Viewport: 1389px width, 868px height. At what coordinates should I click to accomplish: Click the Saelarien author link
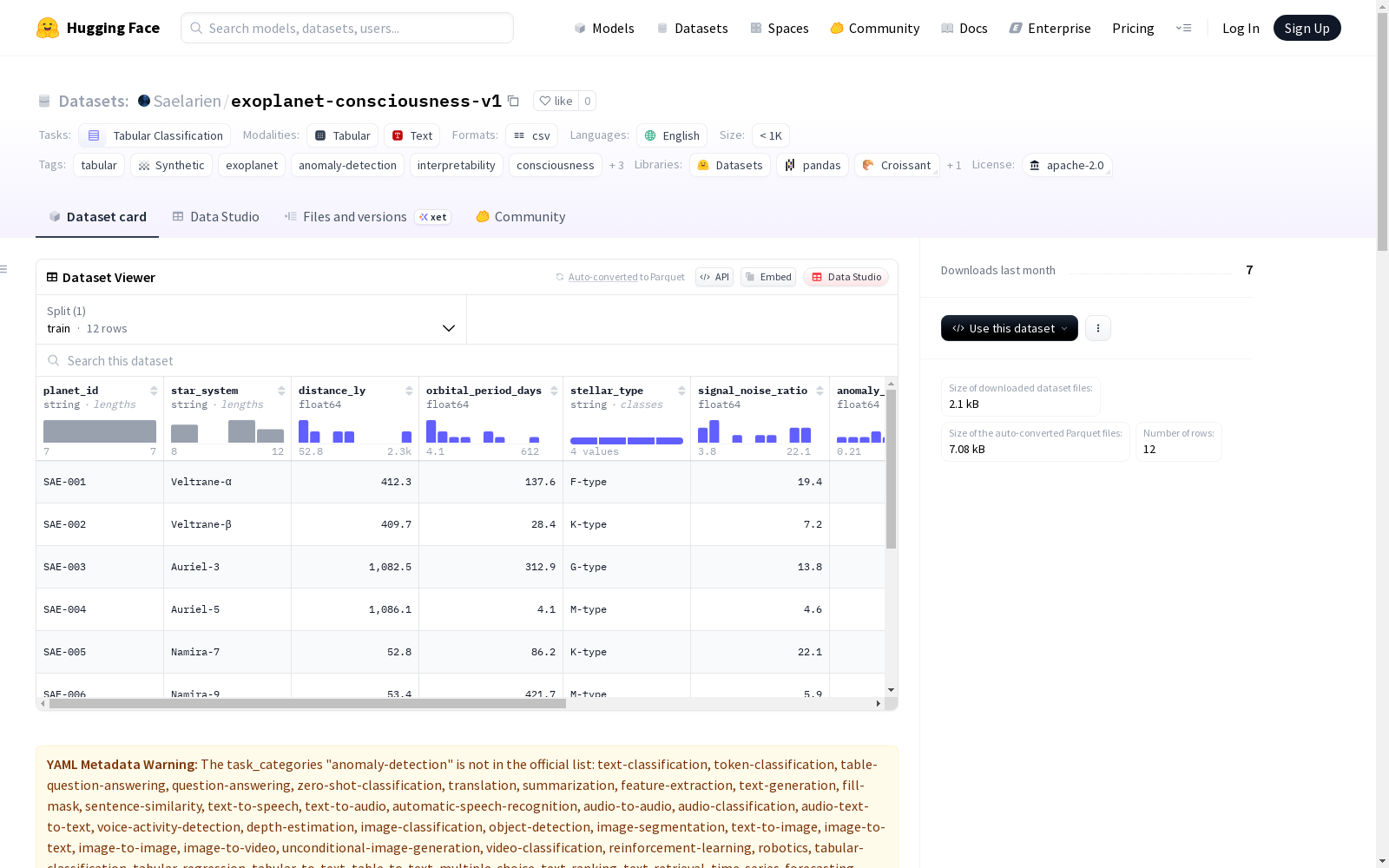click(x=188, y=101)
